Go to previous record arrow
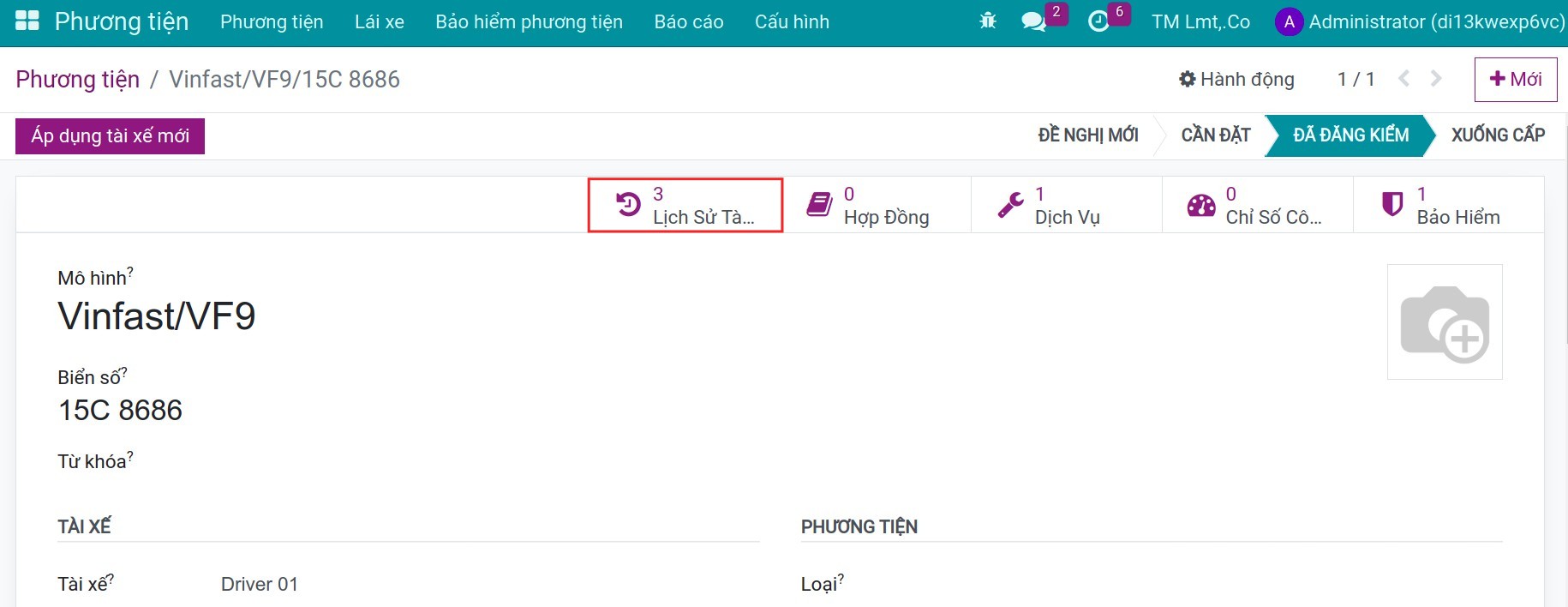Image resolution: width=1568 pixels, height=607 pixels. pyautogui.click(x=1403, y=79)
